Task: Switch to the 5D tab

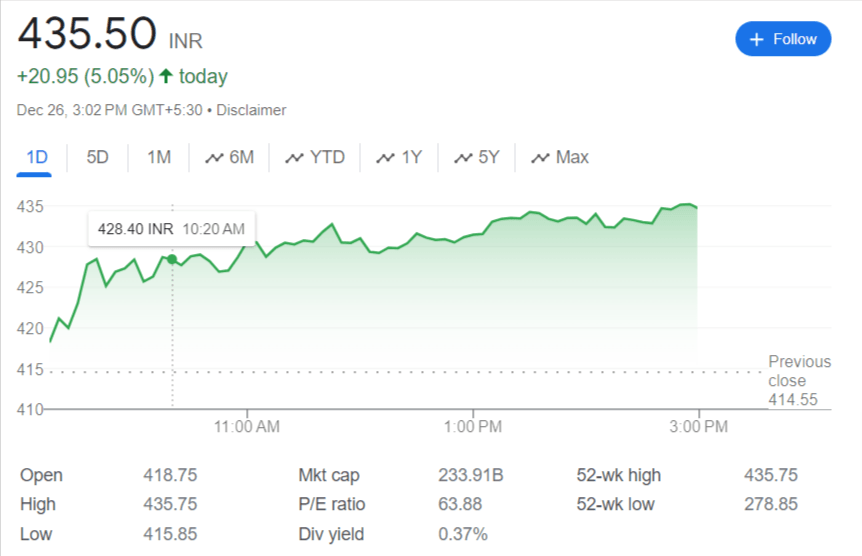Action: pyautogui.click(x=97, y=157)
